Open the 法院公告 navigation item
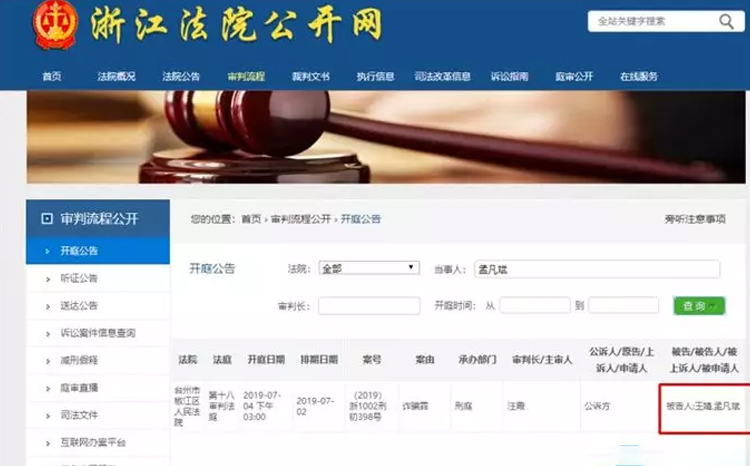Screen dimensions: 750x466 [x=181, y=76]
